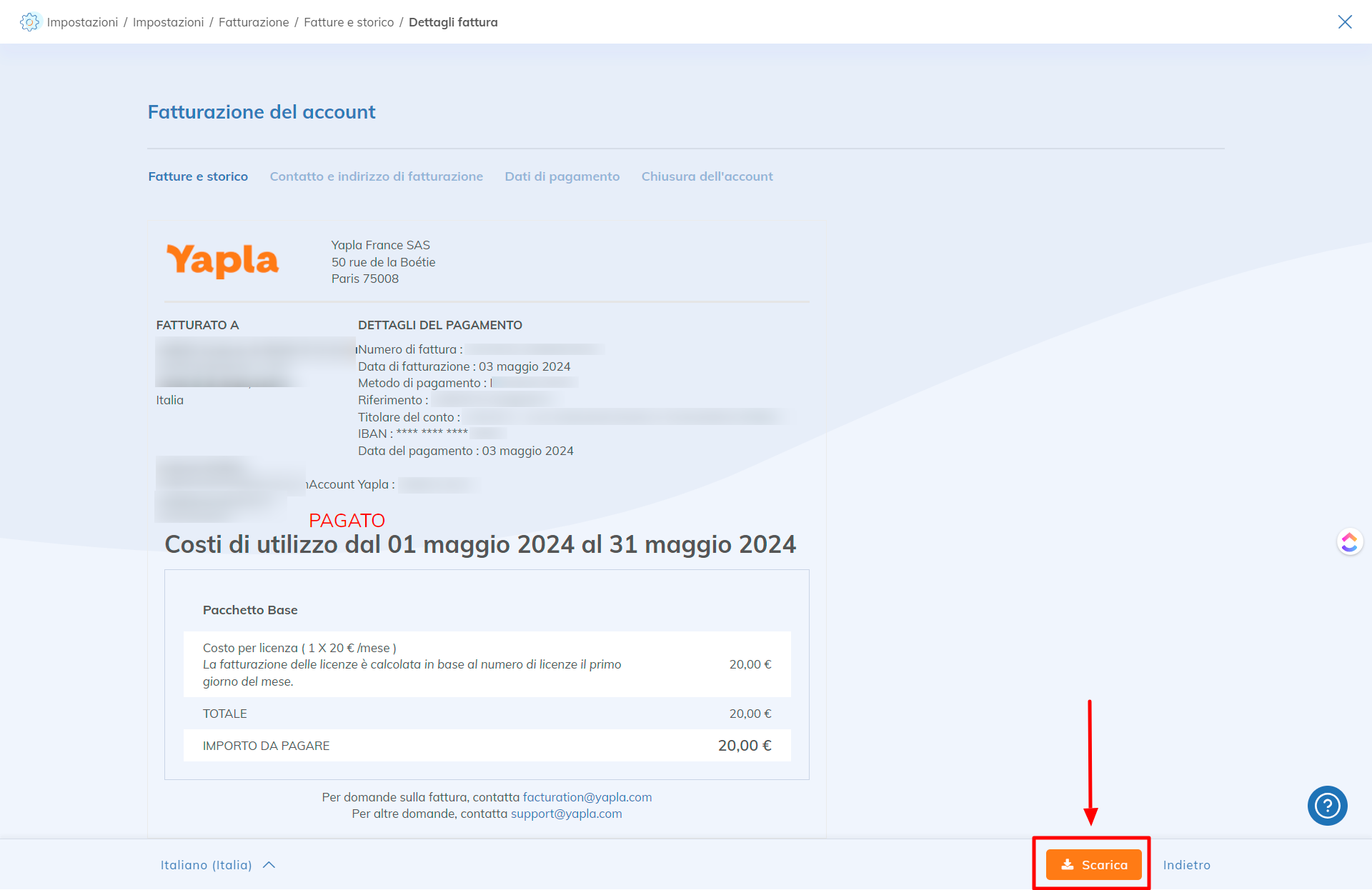Open Contatto e indirizzo di fatturazione tab

376,176
